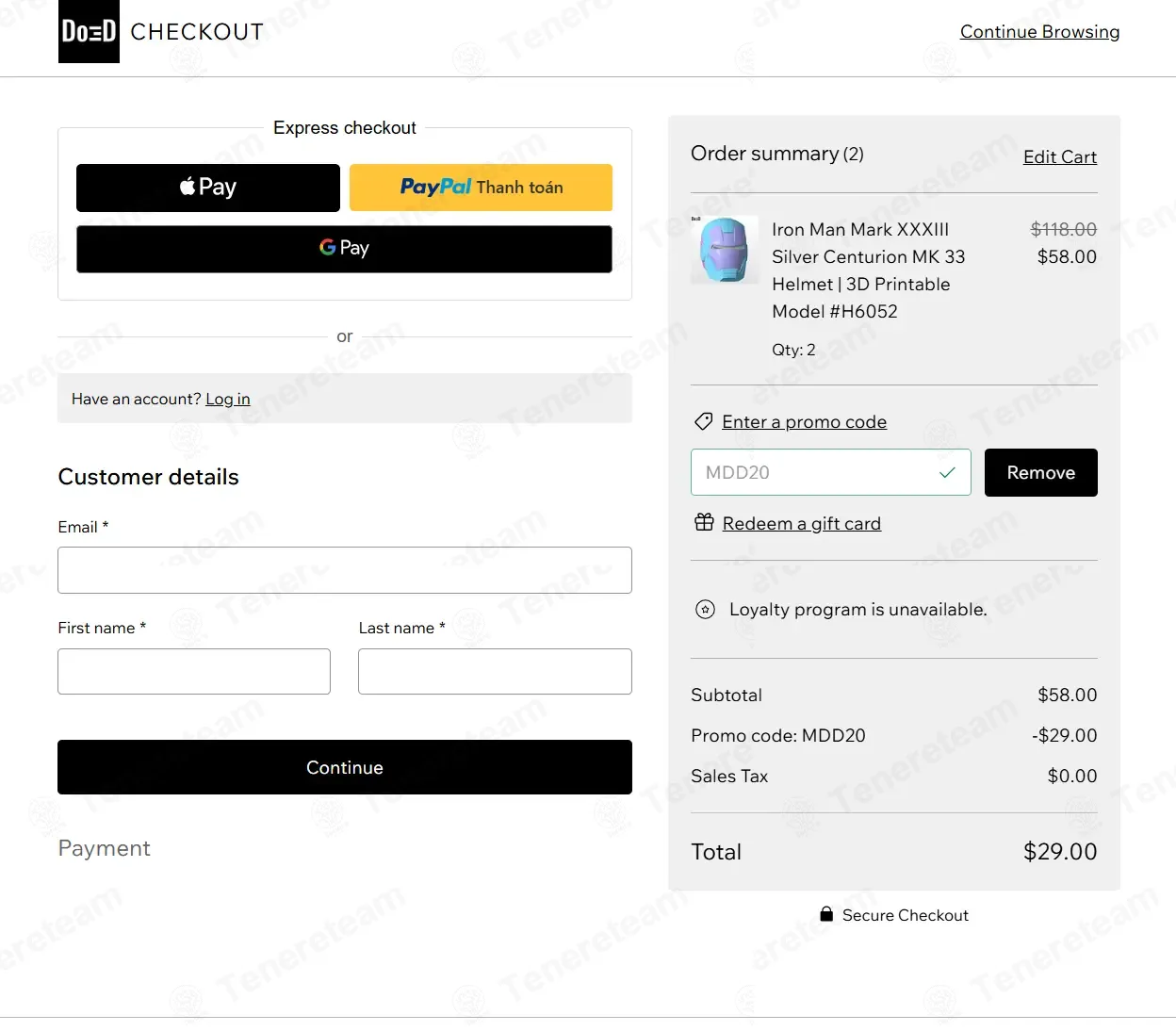Click the crossed-out $118.00 price
The image size is (1176, 1031).
(1064, 229)
